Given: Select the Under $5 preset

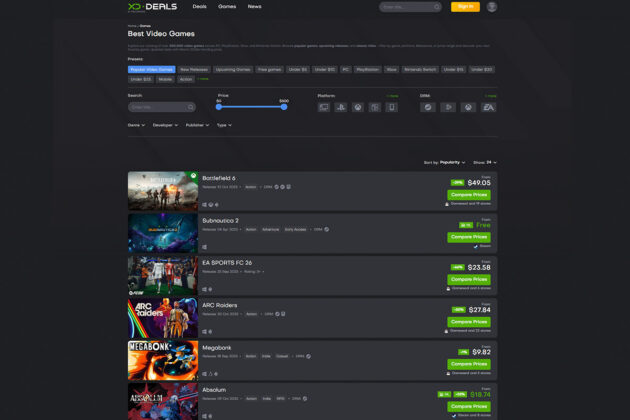Looking at the screenshot, I should point(298,70).
